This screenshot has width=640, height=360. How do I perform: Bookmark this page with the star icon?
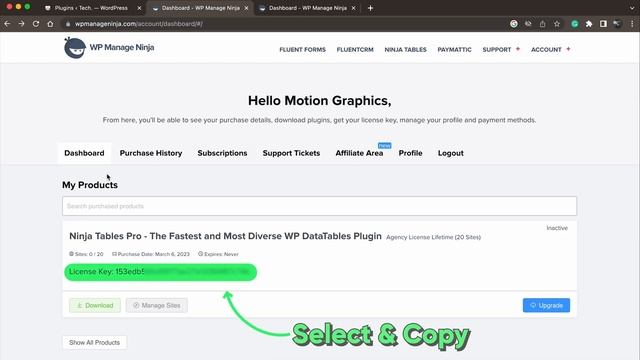coord(557,24)
